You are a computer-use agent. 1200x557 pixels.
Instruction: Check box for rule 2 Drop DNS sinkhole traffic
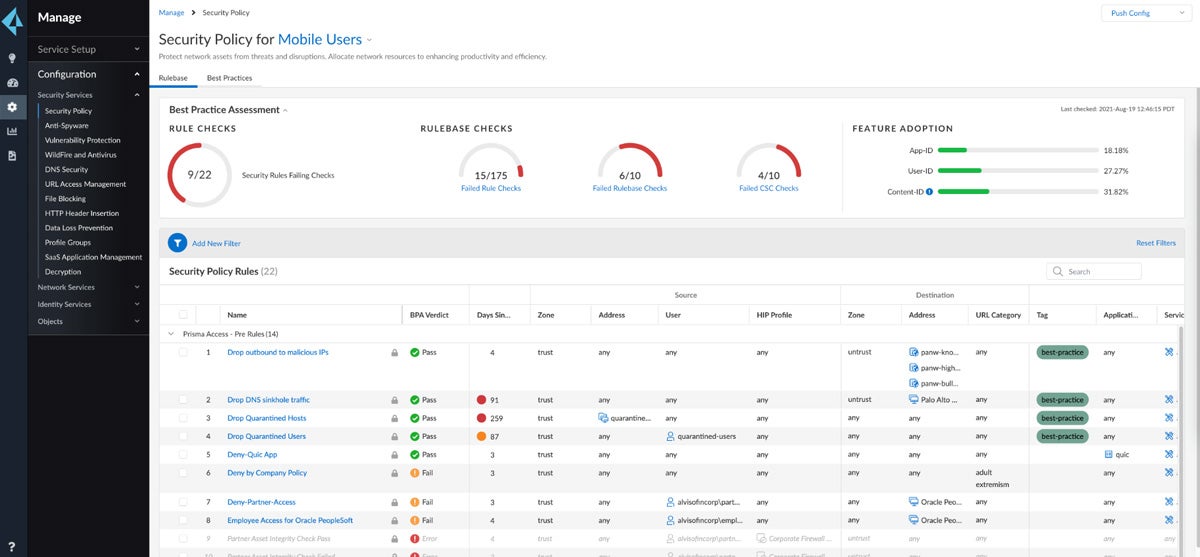(x=183, y=400)
